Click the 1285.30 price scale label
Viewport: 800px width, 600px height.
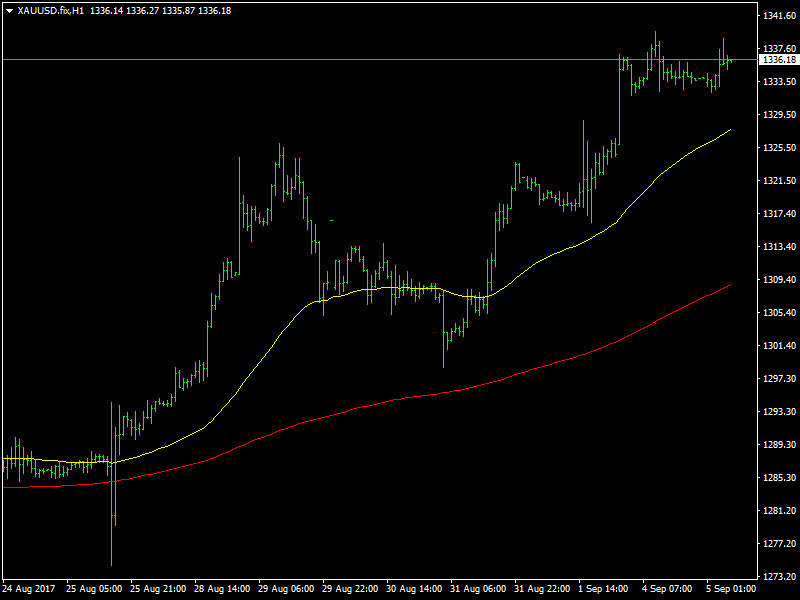779,478
